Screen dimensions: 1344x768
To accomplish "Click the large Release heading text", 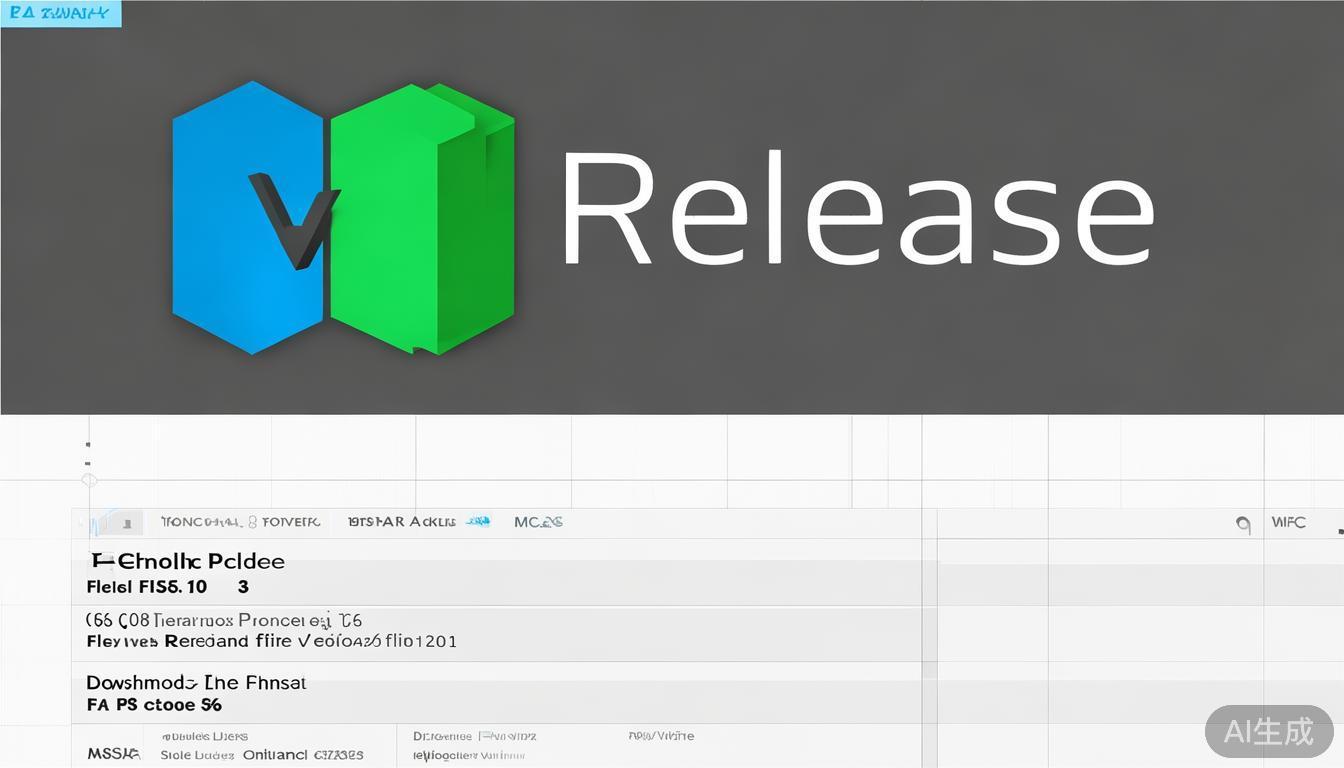I will 856,210.
